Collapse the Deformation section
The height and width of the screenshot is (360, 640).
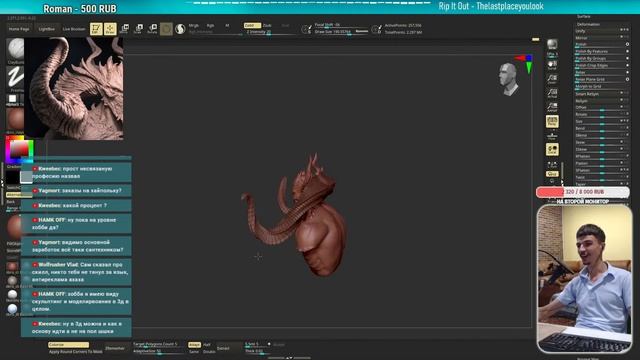point(588,24)
